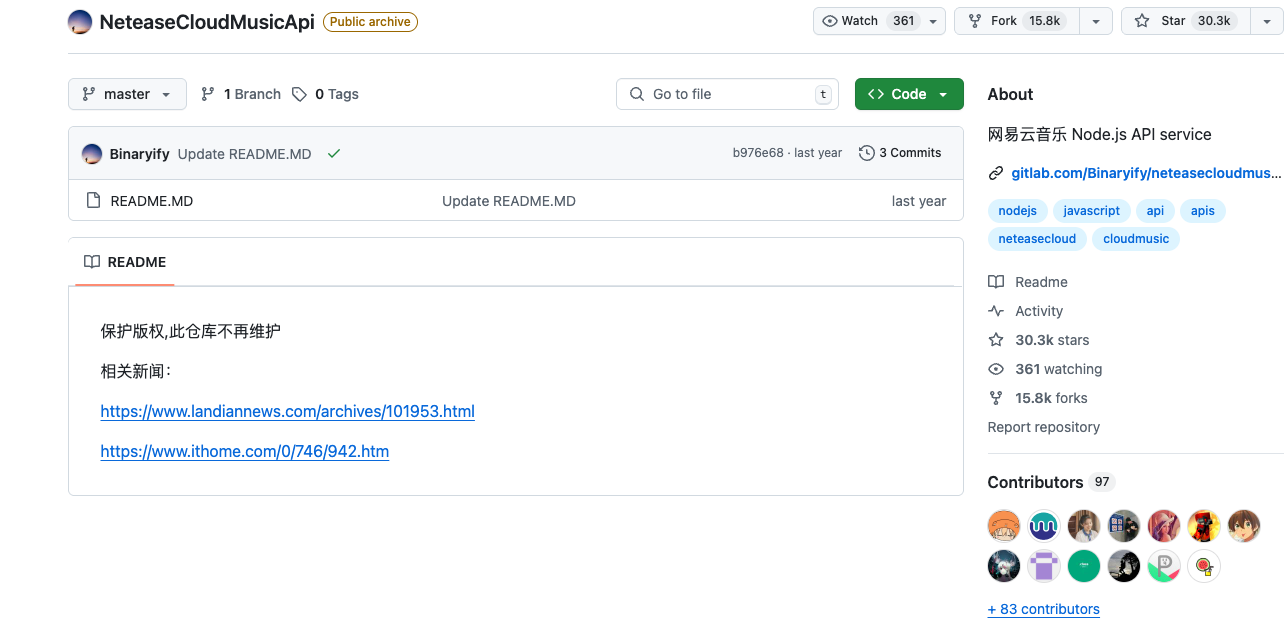Expand the master branch dropdown
This screenshot has width=1286, height=635.
[x=127, y=94]
